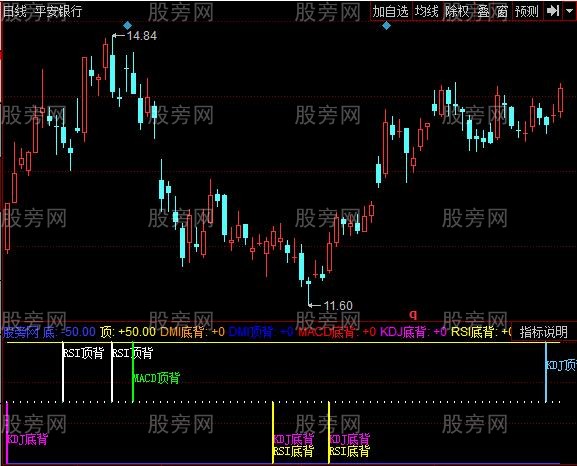Open the 预测 forecast tool
The image size is (577, 466).
pos(527,11)
